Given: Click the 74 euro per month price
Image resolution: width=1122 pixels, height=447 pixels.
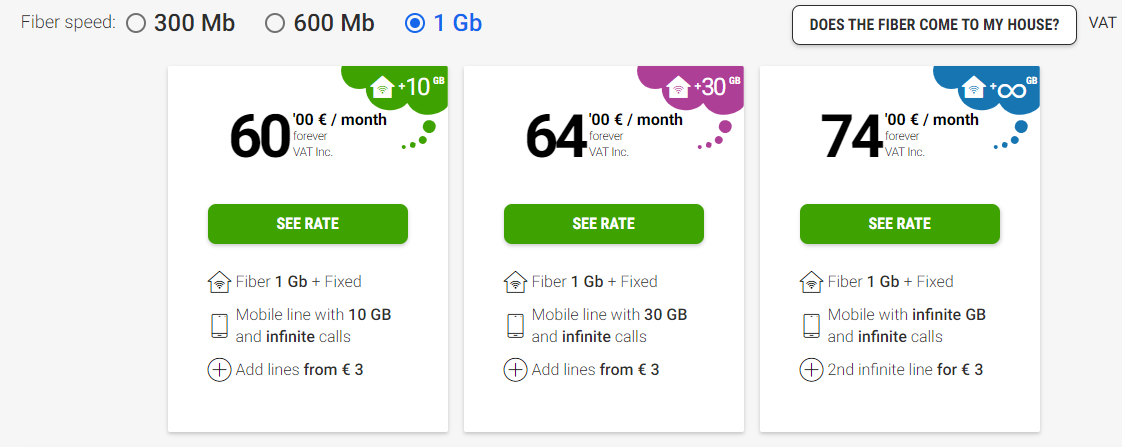Looking at the screenshot, I should tap(899, 135).
